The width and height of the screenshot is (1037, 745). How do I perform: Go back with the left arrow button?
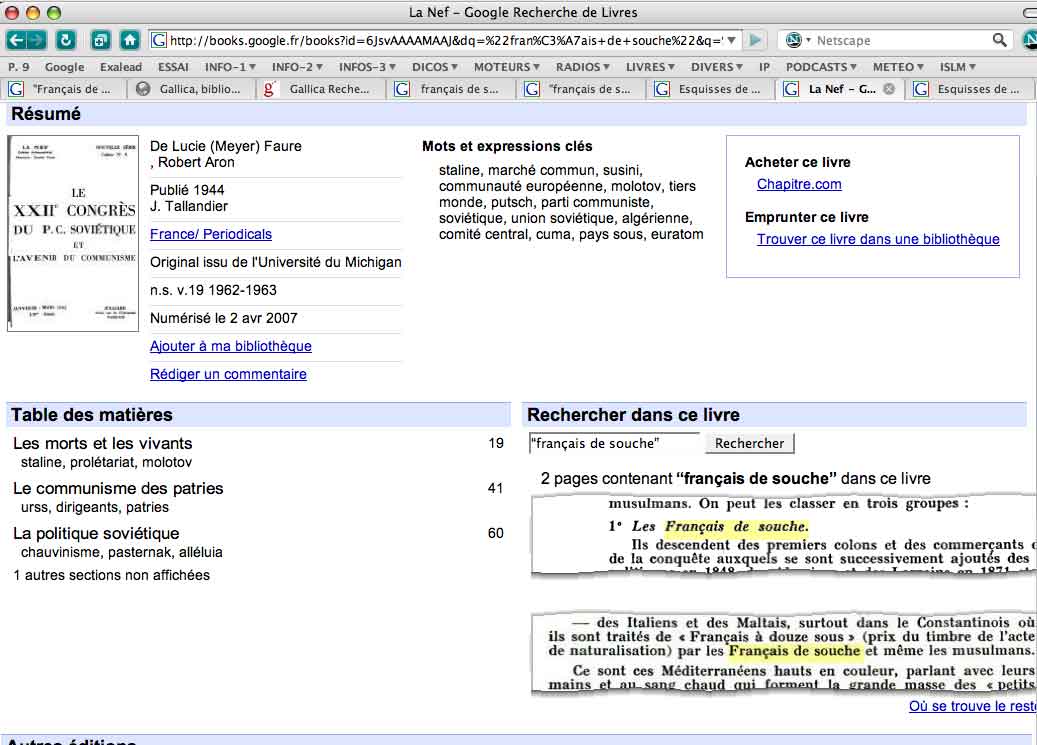(x=16, y=40)
